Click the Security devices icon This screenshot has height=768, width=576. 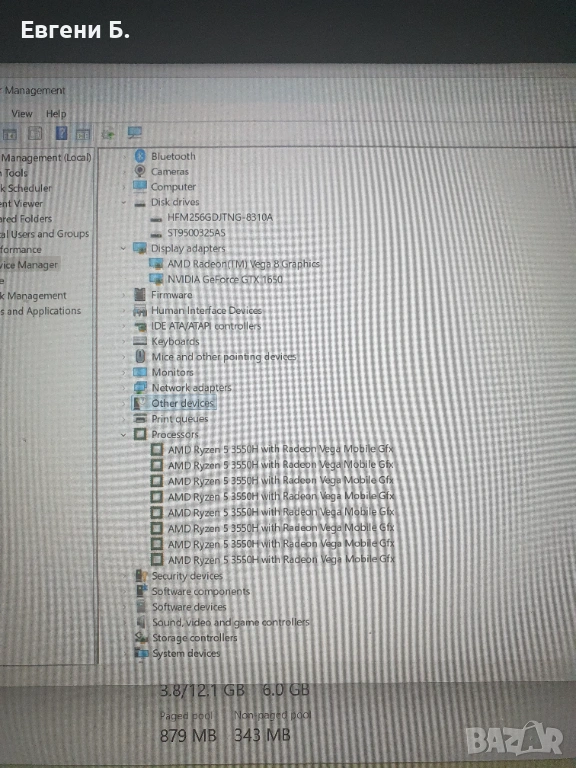pos(142,576)
